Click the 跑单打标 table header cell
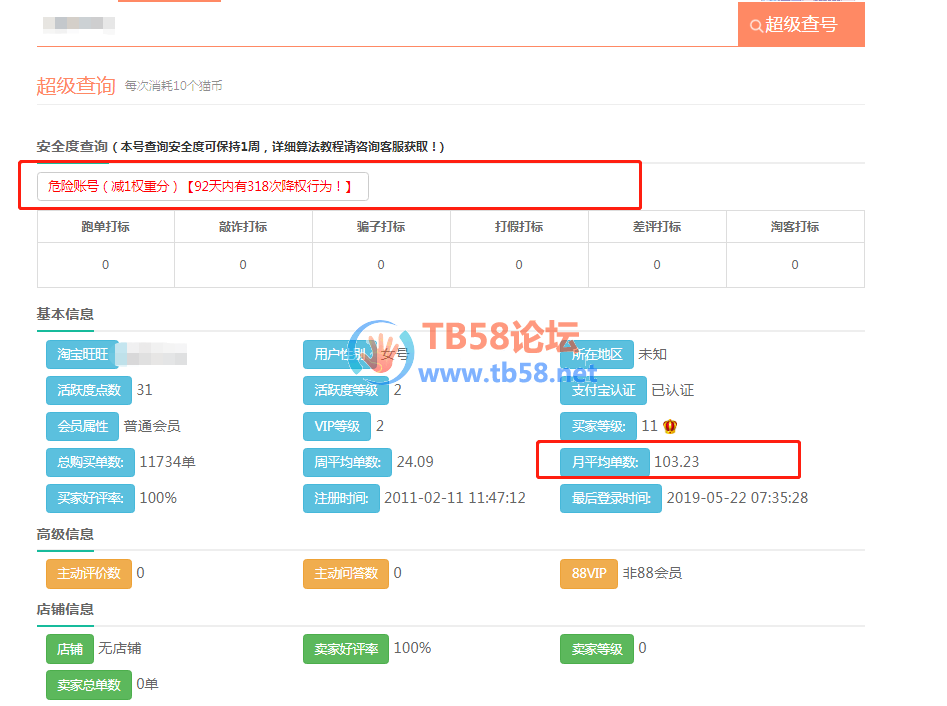This screenshot has height=706, width=947. (105, 227)
